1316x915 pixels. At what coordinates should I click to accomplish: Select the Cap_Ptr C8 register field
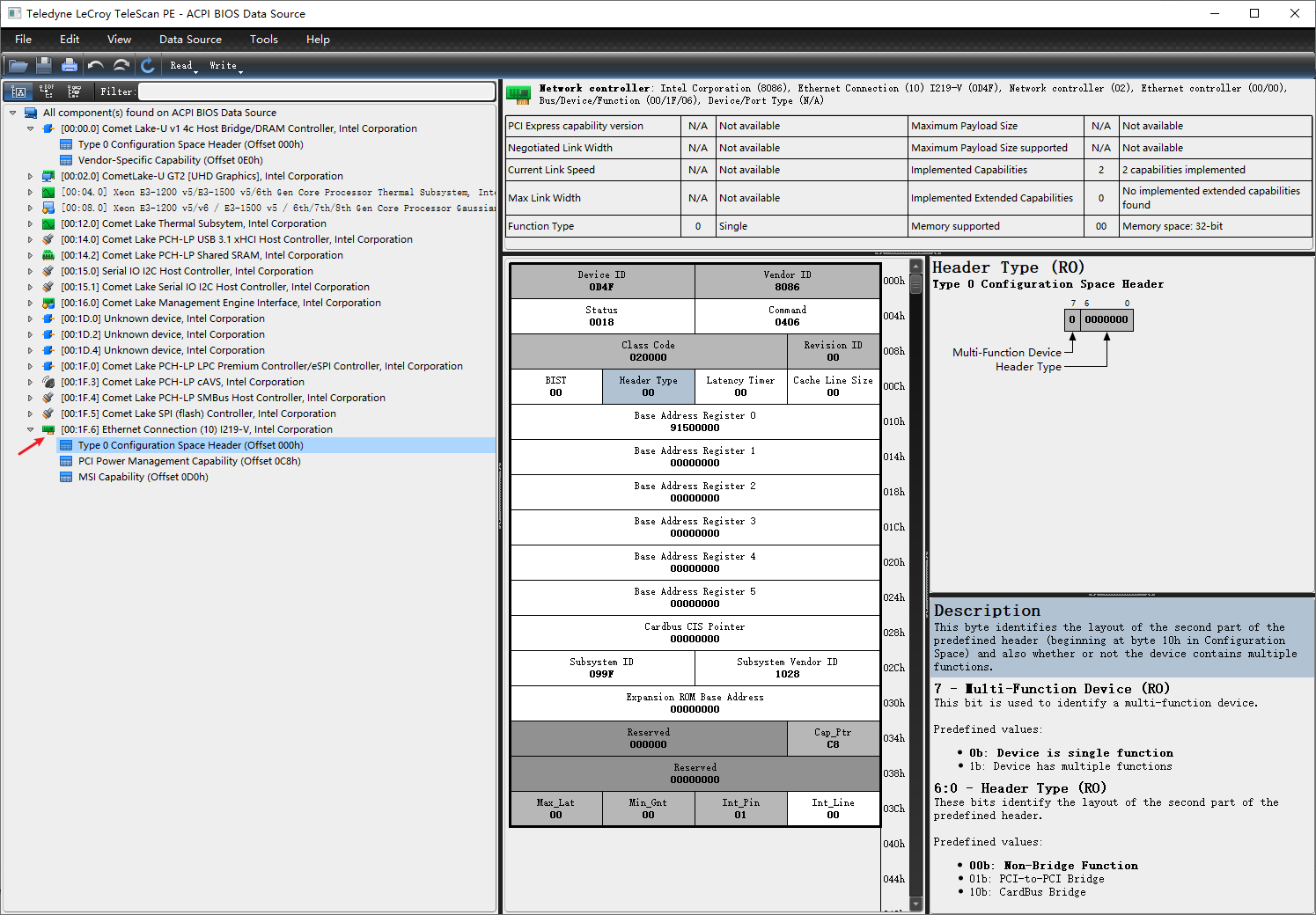(834, 738)
